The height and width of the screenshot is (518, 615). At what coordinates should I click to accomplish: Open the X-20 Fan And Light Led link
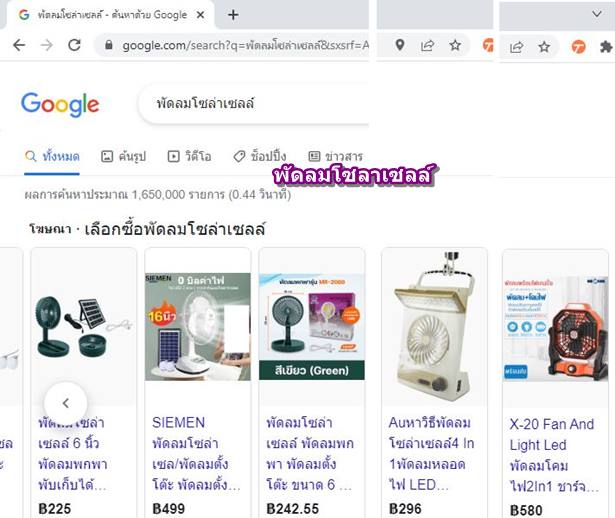[x=554, y=455]
